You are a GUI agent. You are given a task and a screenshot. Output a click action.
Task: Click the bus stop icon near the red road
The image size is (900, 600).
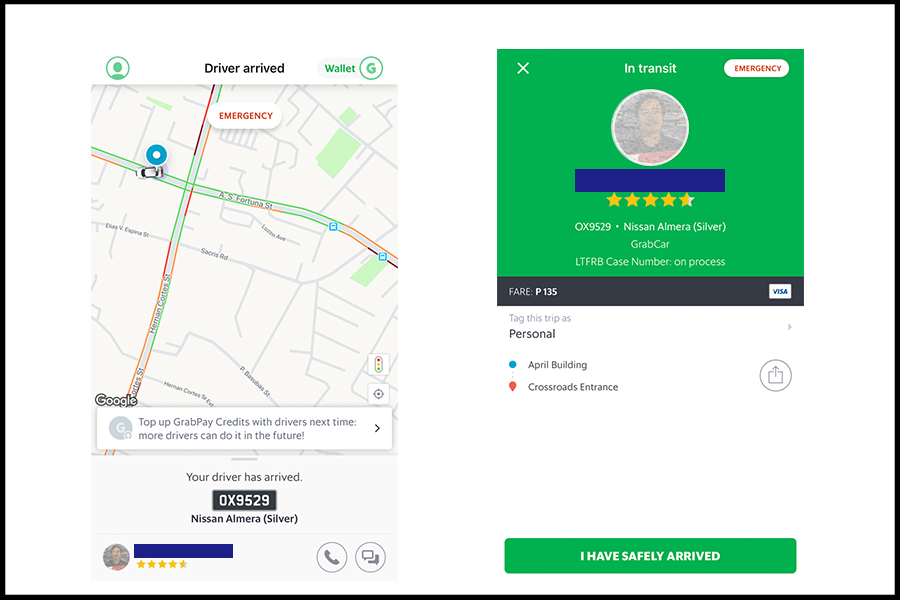[382, 257]
